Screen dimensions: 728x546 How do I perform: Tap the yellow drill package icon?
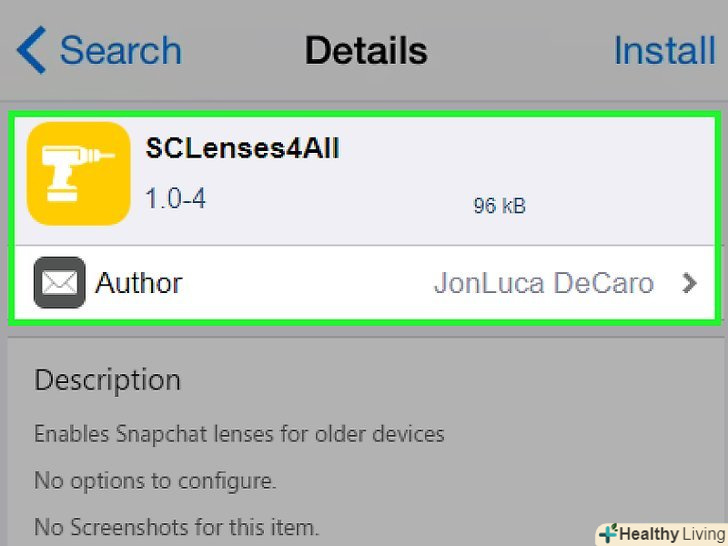(x=79, y=173)
